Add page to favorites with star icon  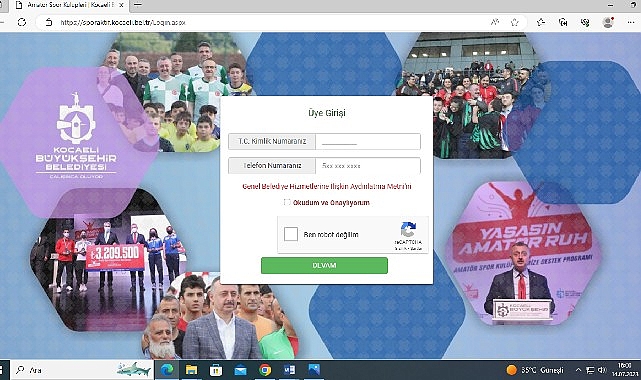(x=515, y=22)
